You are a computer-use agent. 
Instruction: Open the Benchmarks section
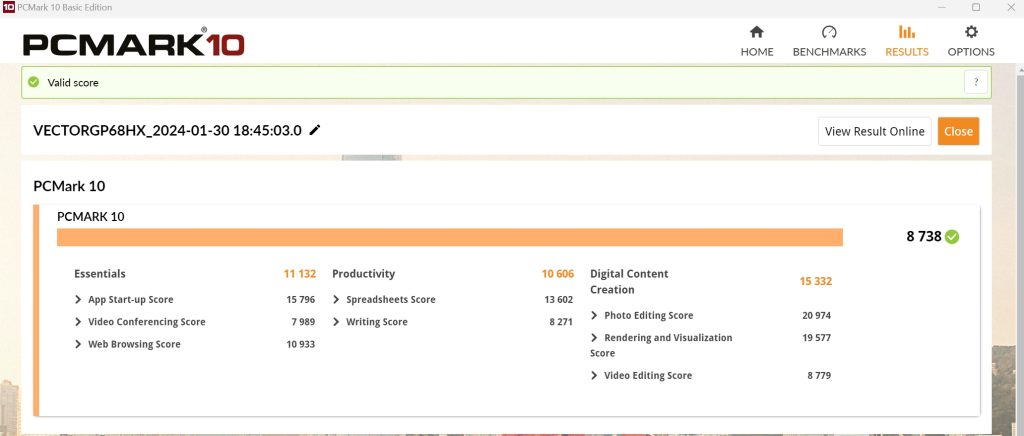[x=829, y=42]
